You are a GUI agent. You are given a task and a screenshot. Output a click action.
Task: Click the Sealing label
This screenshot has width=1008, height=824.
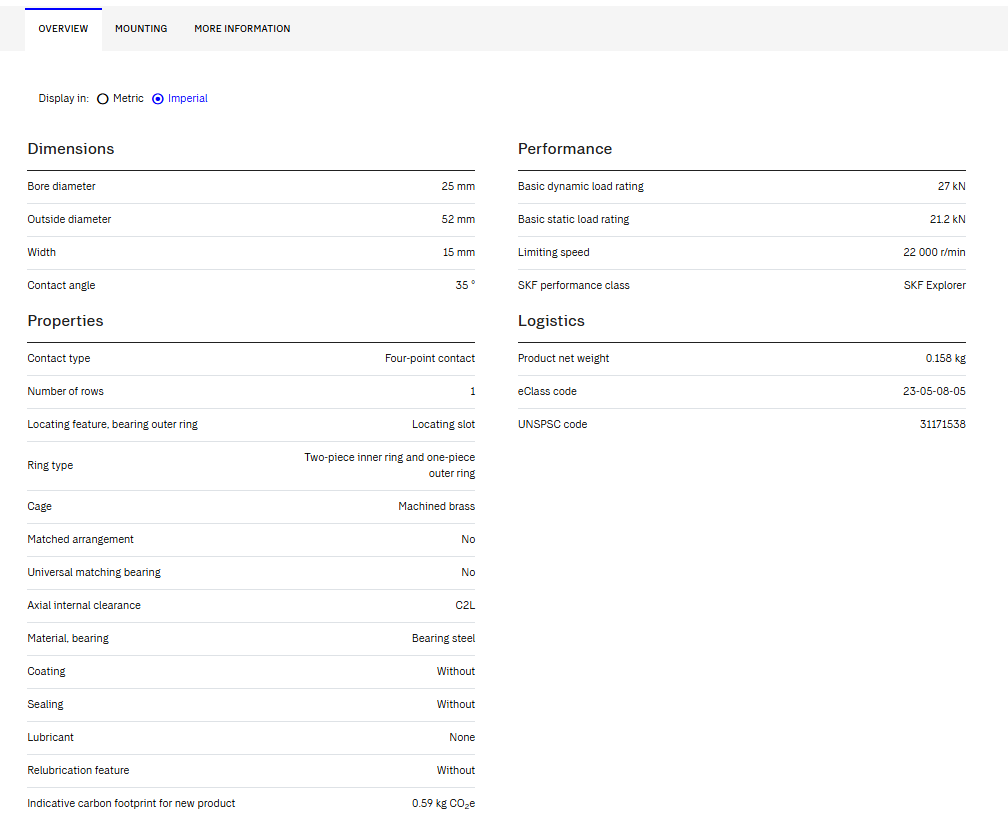click(45, 704)
